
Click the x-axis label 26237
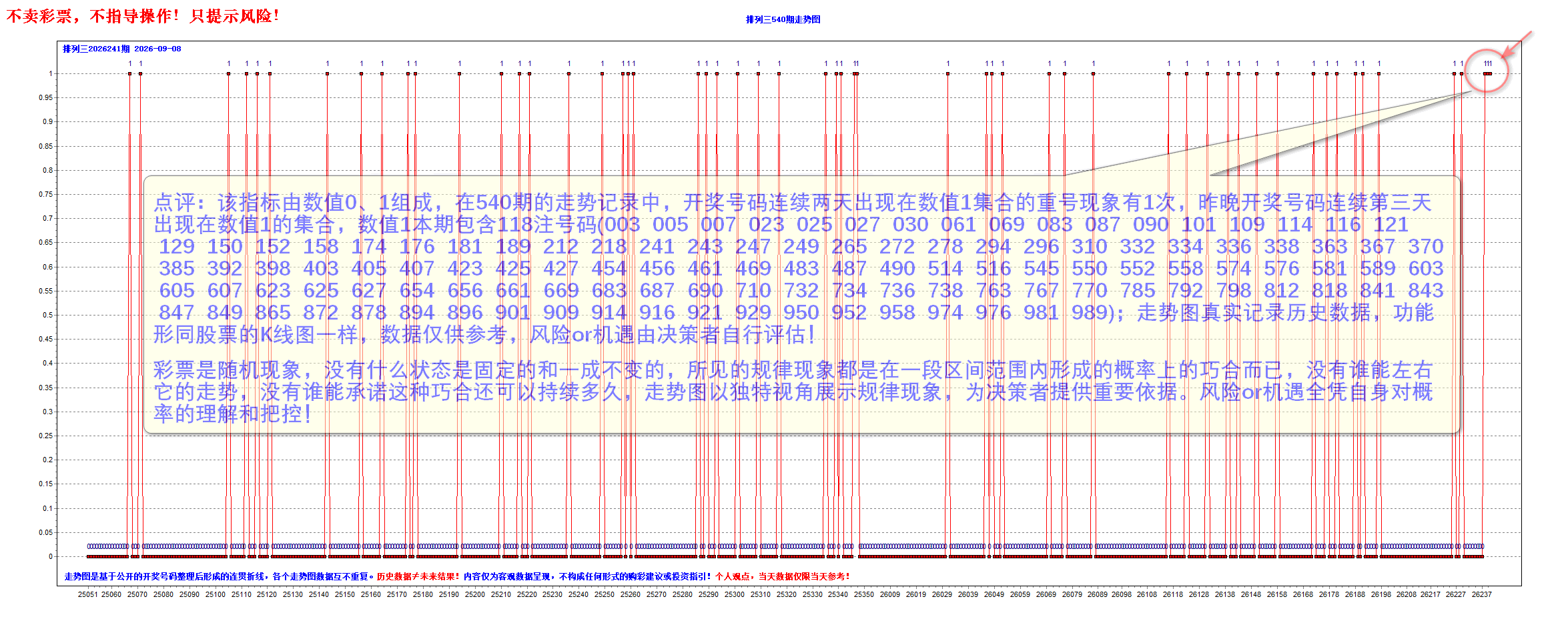pyautogui.click(x=1482, y=594)
